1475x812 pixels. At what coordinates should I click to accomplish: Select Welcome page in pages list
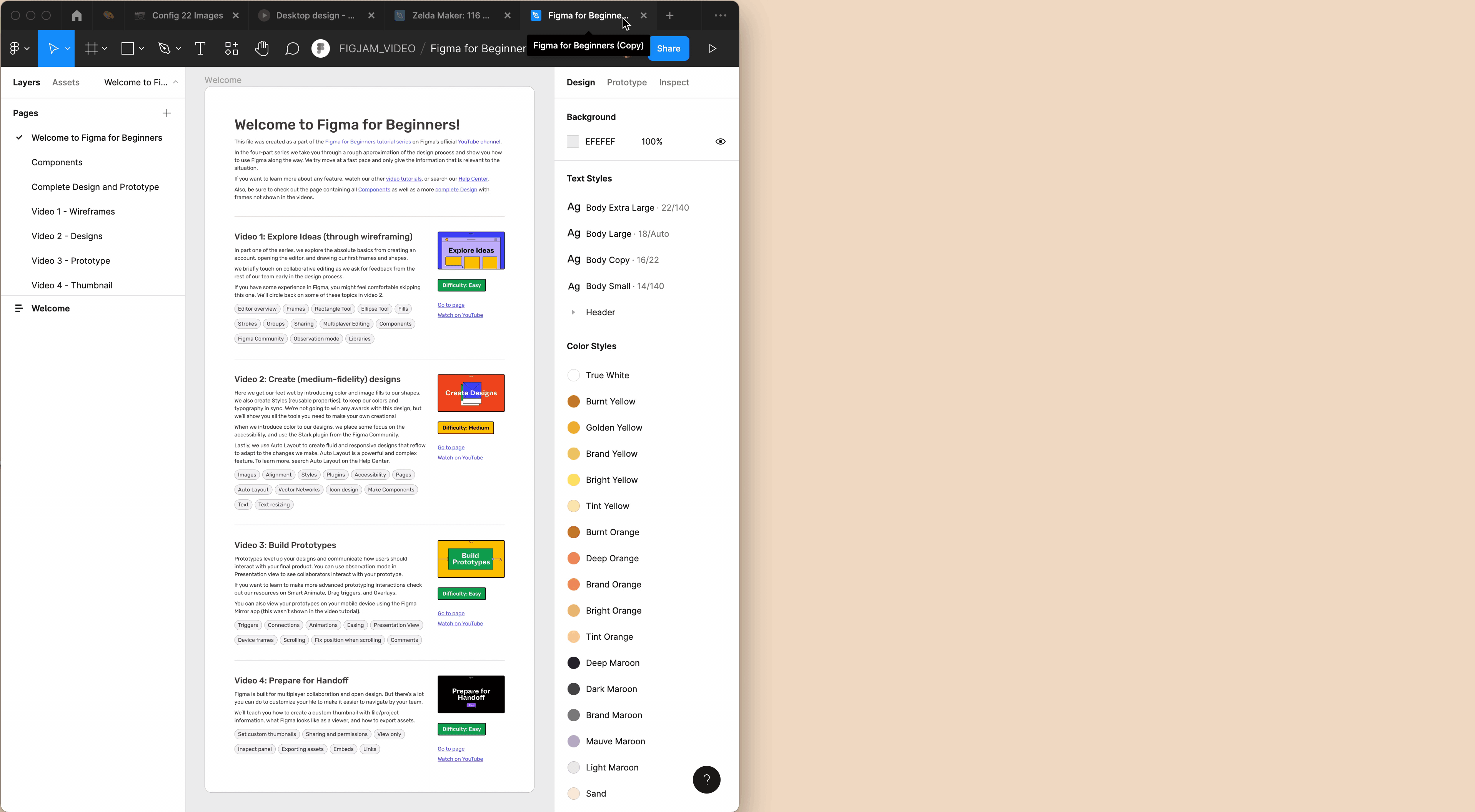[x=50, y=308]
